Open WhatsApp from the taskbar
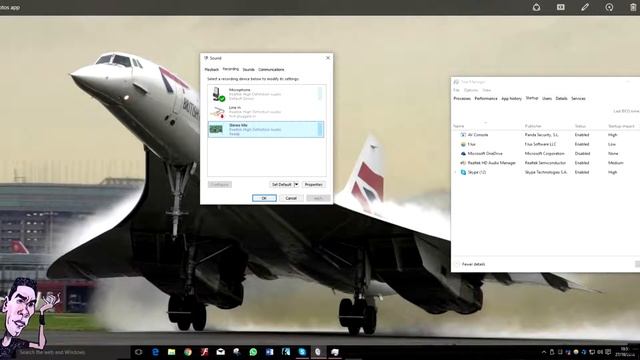Viewport: 640px width, 360px height. tap(253, 352)
